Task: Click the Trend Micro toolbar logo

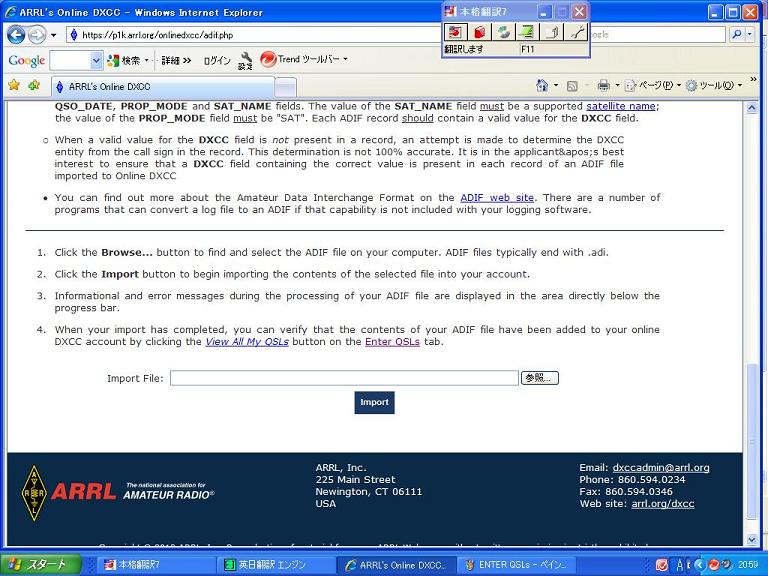Action: point(268,60)
